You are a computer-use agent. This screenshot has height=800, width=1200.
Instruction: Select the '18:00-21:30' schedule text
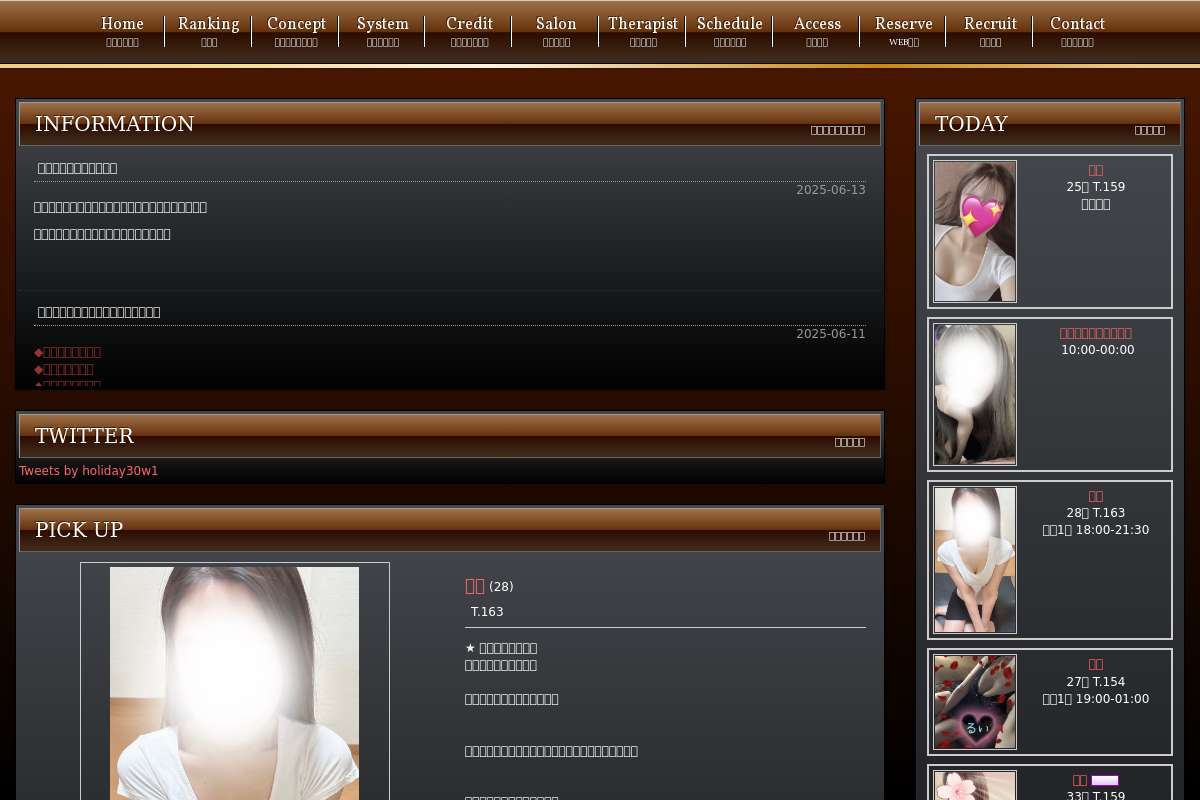(x=1112, y=530)
